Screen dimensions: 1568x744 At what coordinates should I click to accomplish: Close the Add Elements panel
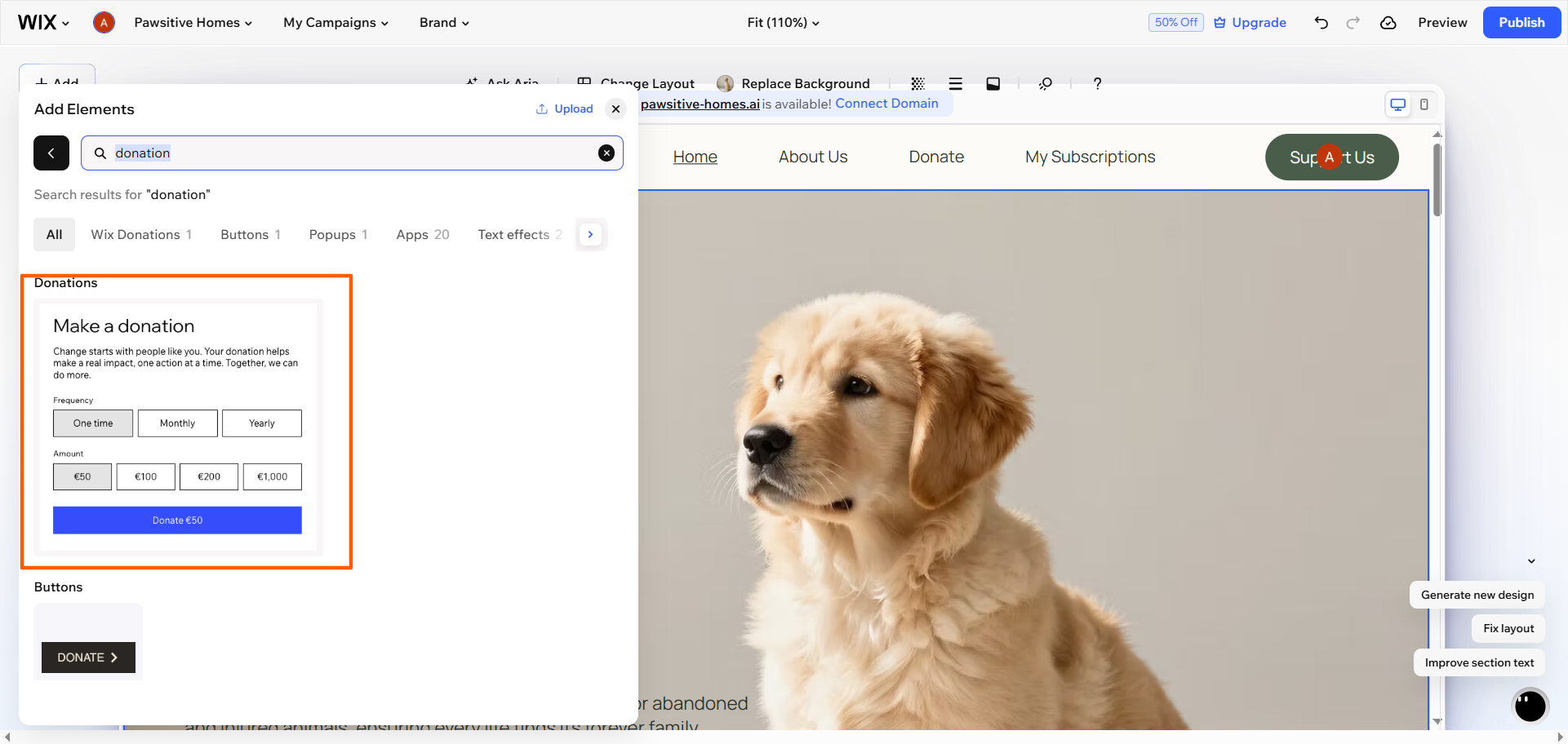click(616, 108)
